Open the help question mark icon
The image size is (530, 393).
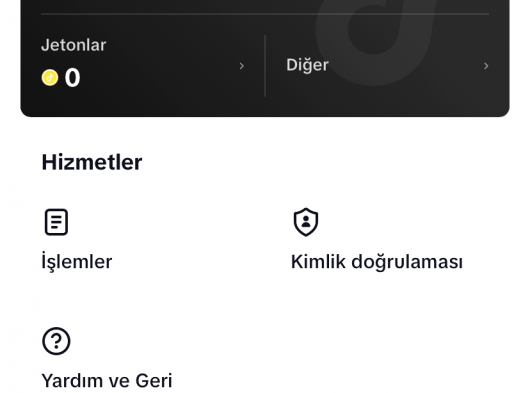click(x=56, y=341)
